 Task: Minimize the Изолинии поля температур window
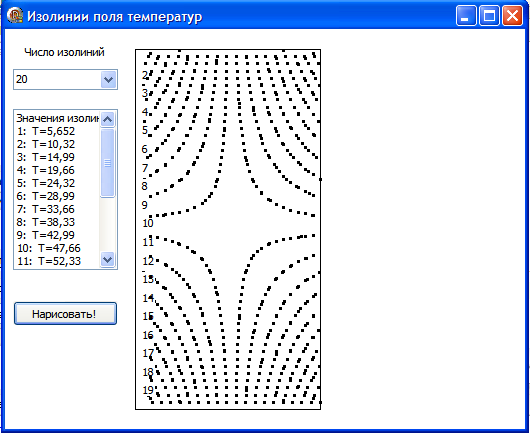point(466,16)
